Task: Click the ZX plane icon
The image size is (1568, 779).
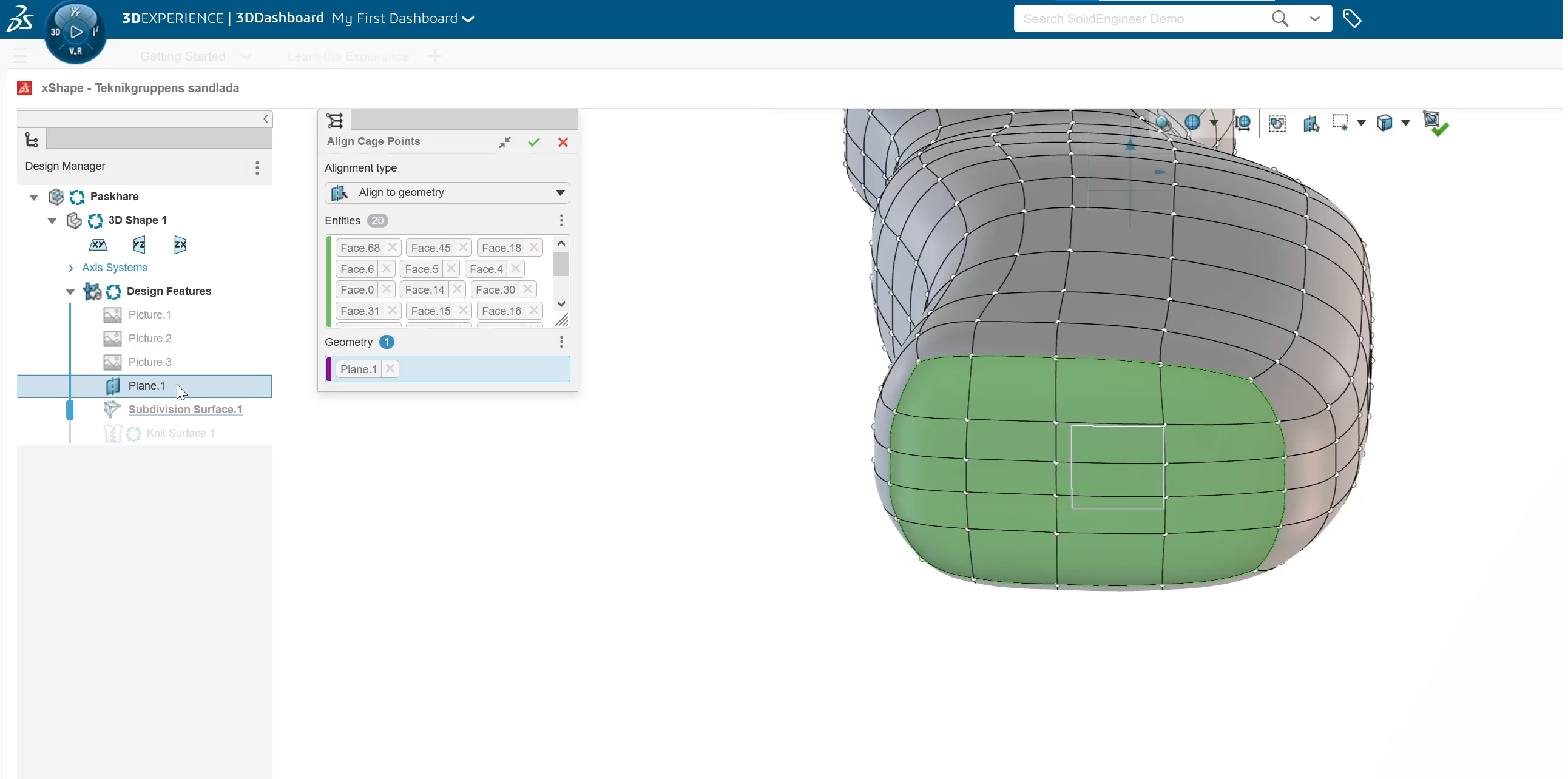Action: pyautogui.click(x=180, y=244)
